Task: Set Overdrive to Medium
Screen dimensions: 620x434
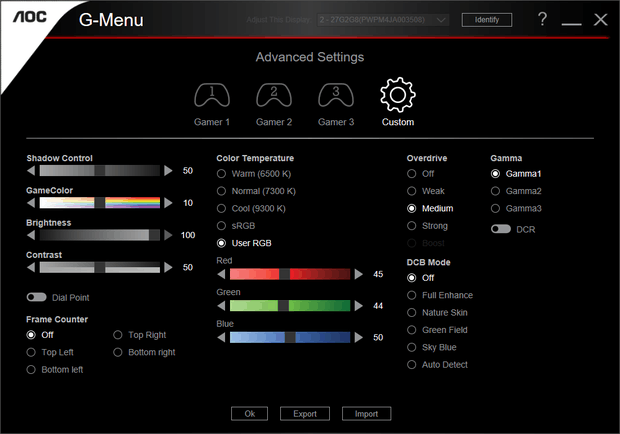Action: [430, 209]
